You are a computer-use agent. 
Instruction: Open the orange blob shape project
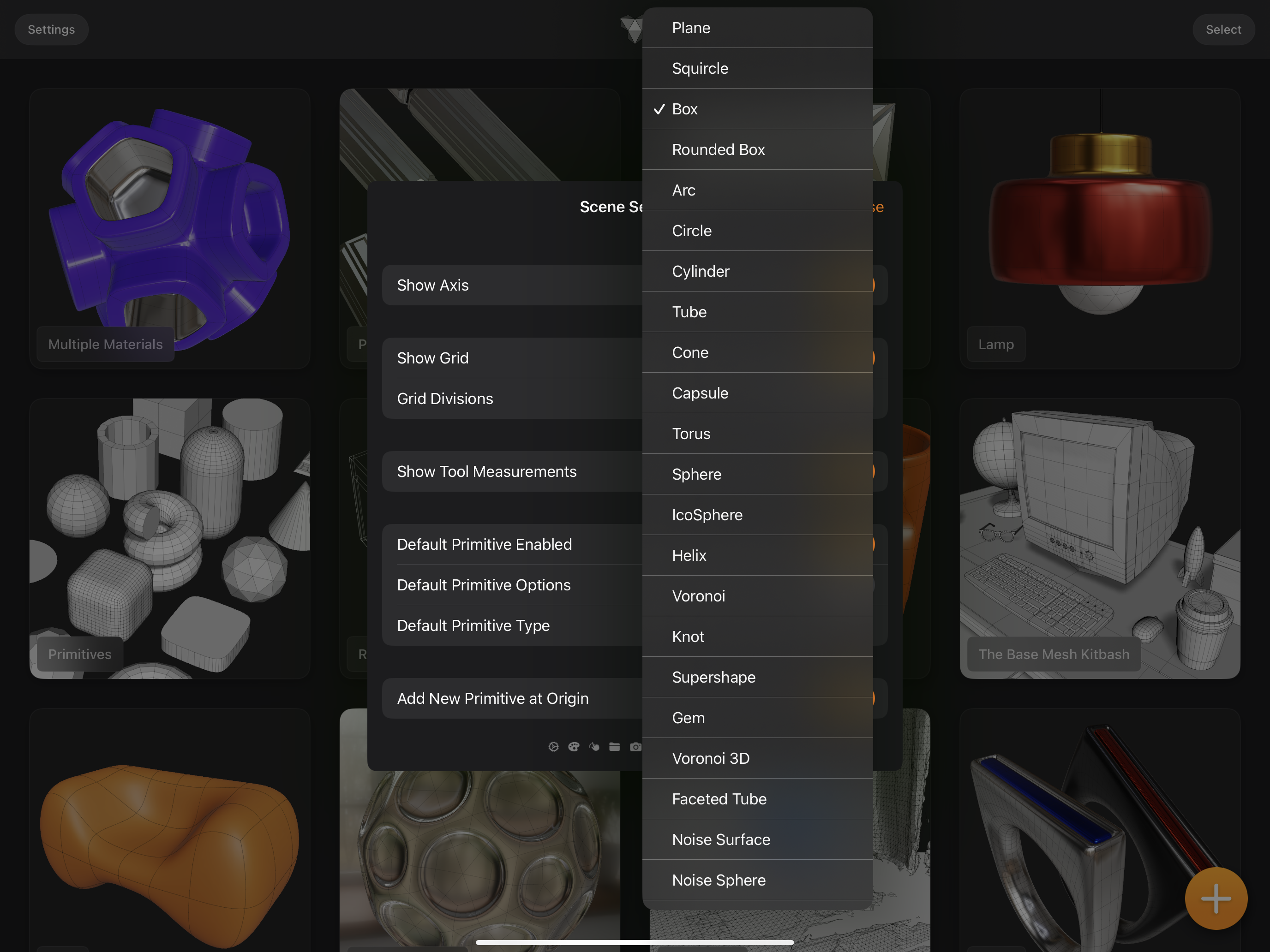170,830
